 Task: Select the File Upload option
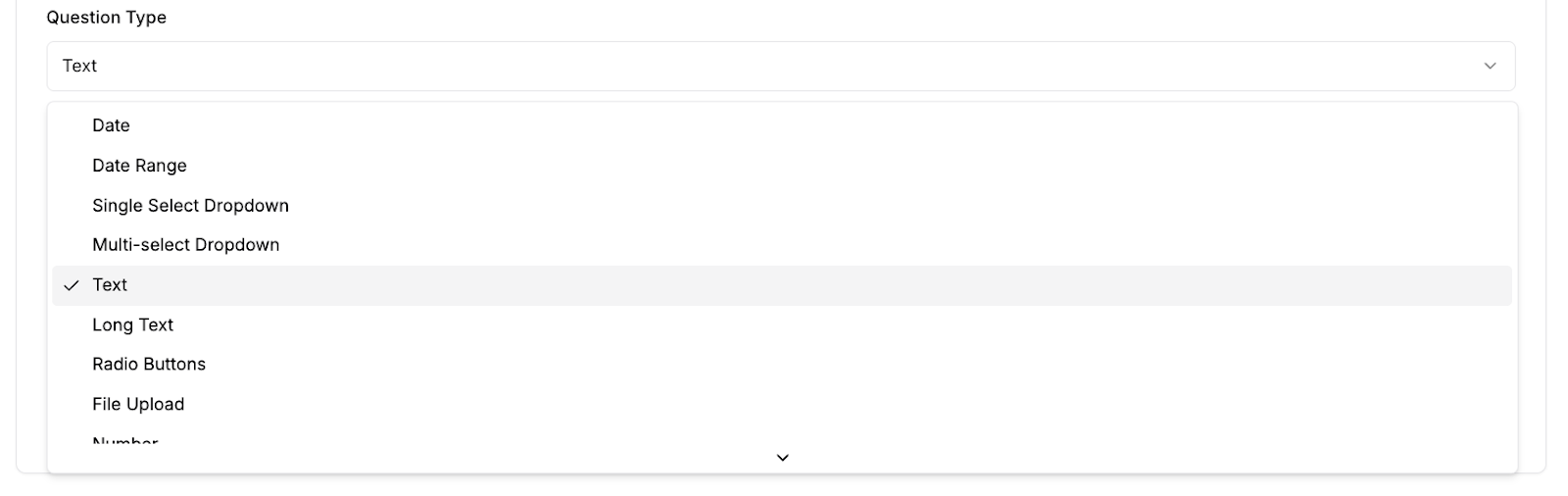click(x=138, y=405)
